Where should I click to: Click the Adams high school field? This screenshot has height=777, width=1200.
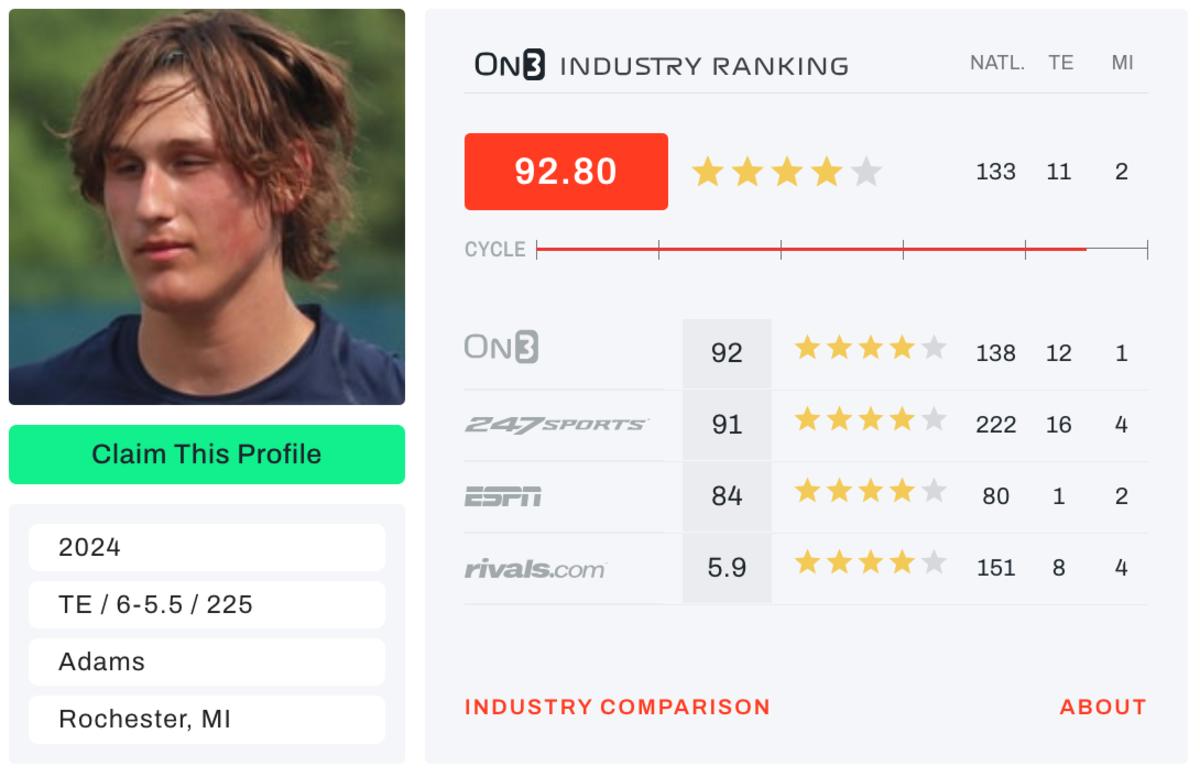[207, 662]
